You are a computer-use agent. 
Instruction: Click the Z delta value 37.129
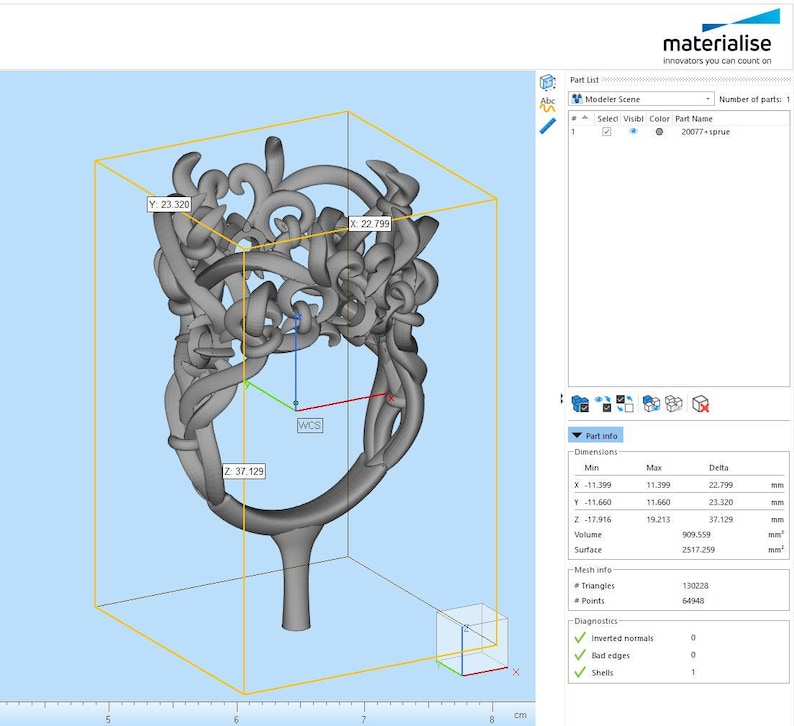click(721, 519)
